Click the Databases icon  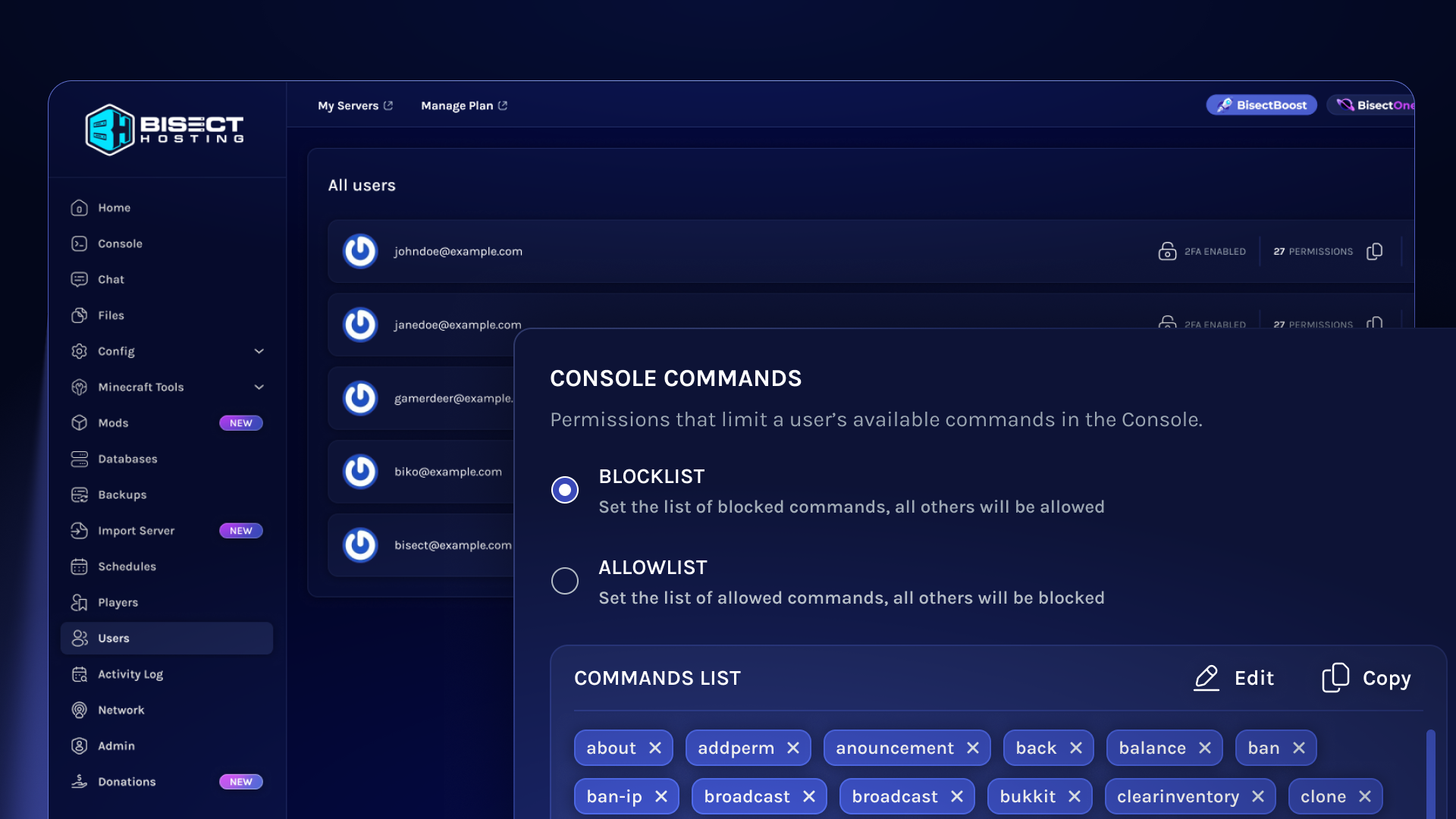[80, 459]
